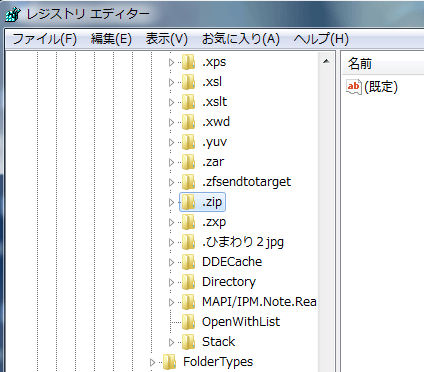Expand the .xsl key
This screenshot has height=372, width=424.
tap(171, 82)
